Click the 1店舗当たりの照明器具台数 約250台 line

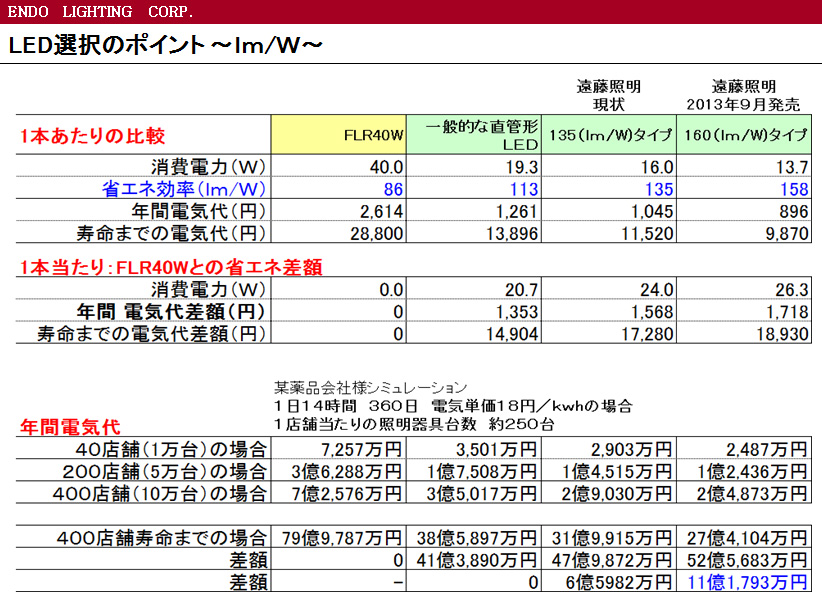point(414,424)
